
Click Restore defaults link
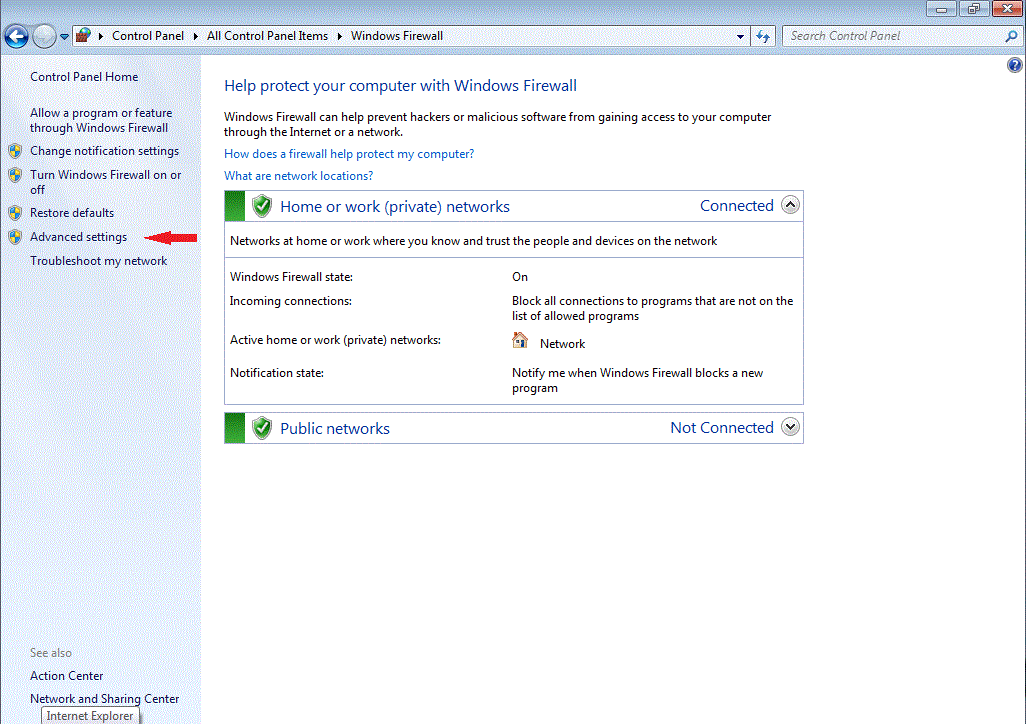coord(72,213)
